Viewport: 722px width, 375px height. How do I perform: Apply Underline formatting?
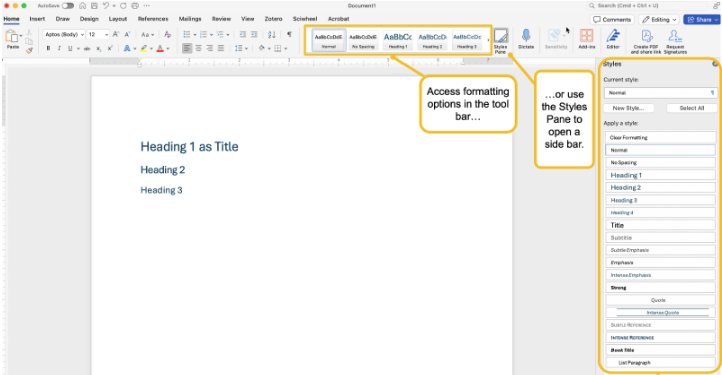(70, 48)
